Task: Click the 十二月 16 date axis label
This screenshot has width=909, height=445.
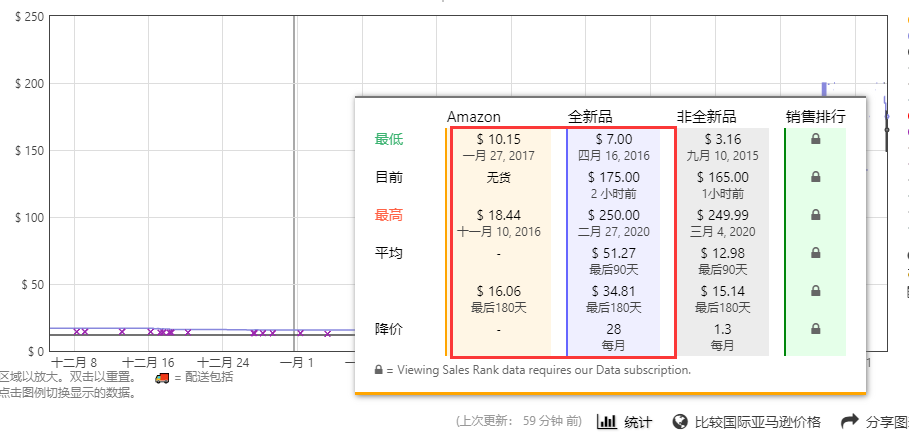Action: pos(148,363)
